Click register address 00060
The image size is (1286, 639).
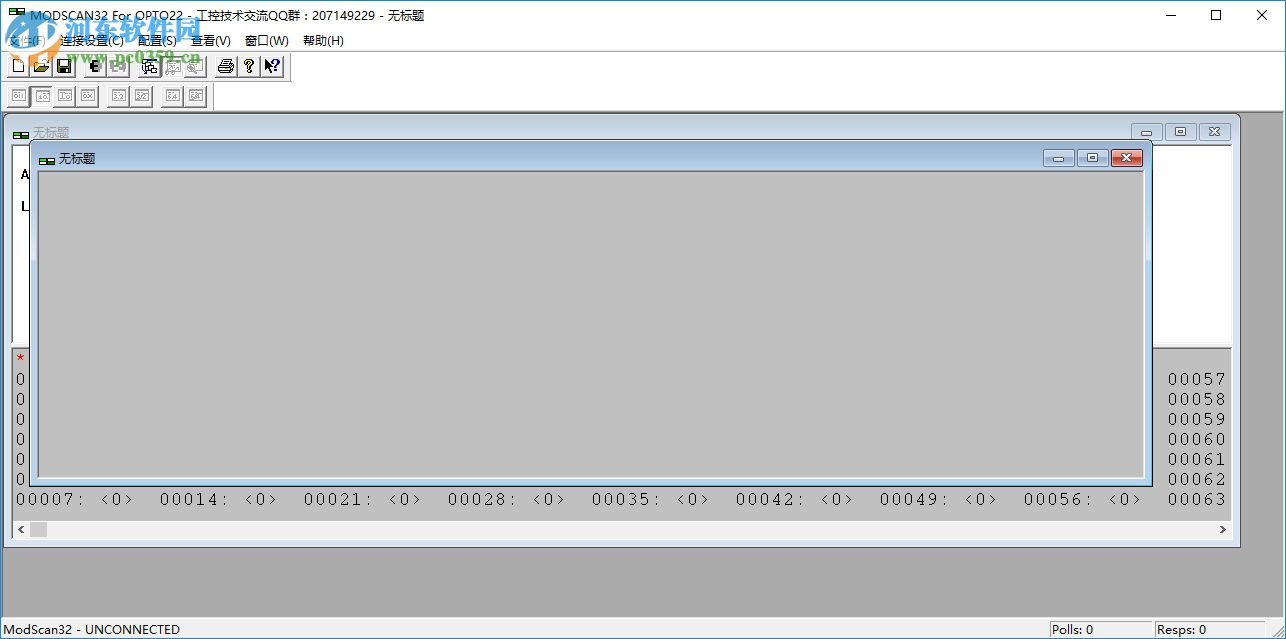coord(1196,439)
